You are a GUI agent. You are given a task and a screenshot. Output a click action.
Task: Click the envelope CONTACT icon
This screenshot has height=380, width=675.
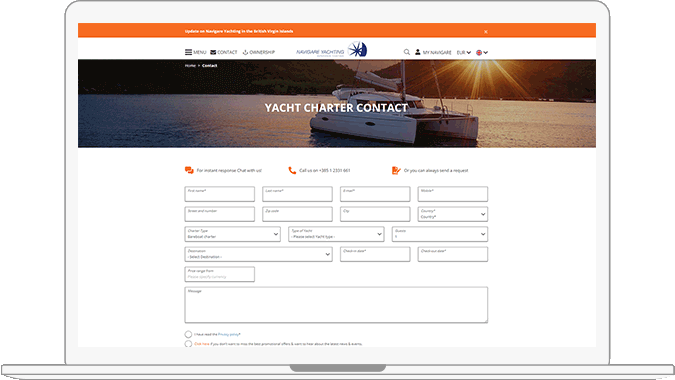tap(213, 52)
